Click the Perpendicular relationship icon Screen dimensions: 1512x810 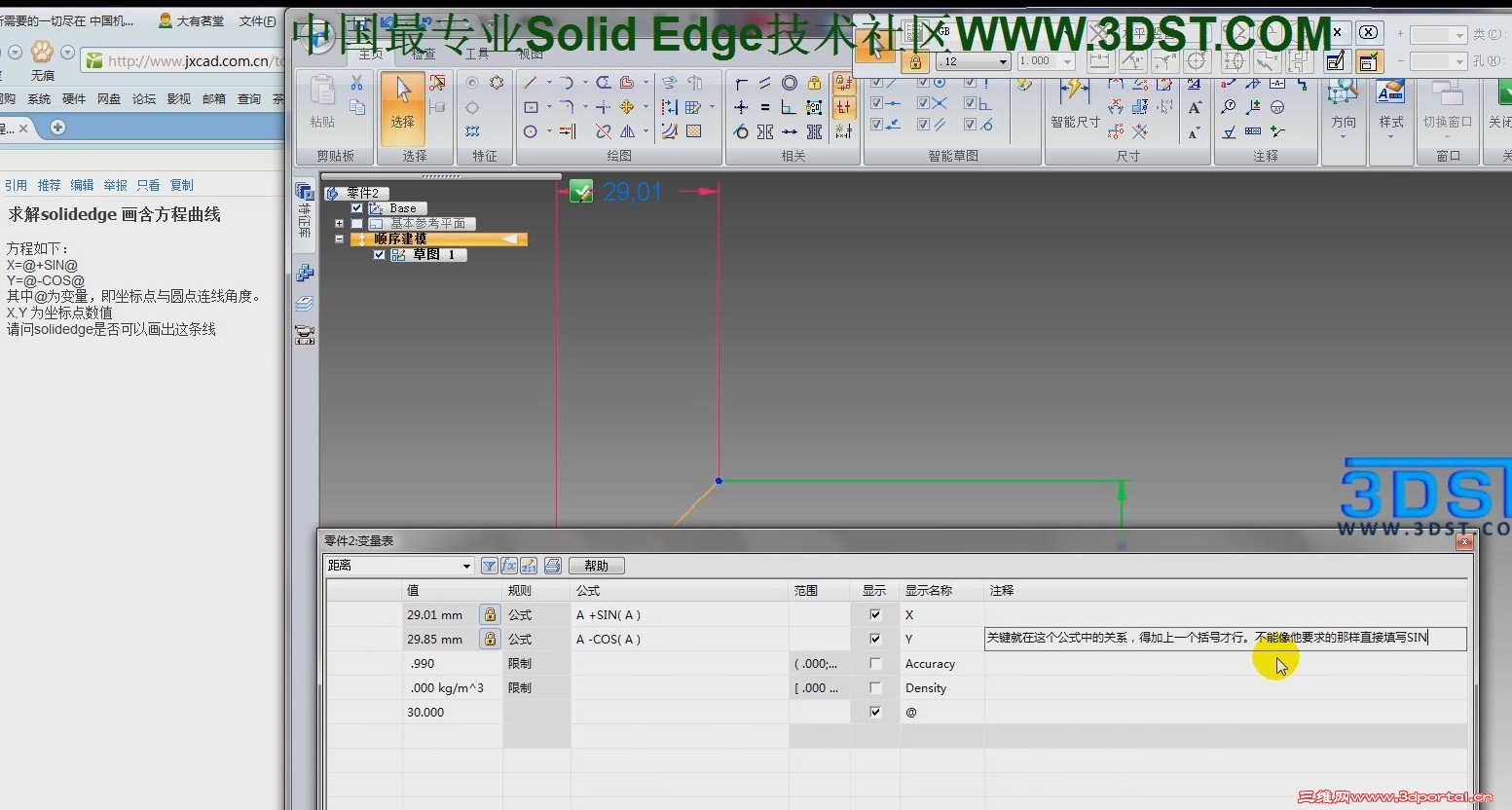(789, 107)
